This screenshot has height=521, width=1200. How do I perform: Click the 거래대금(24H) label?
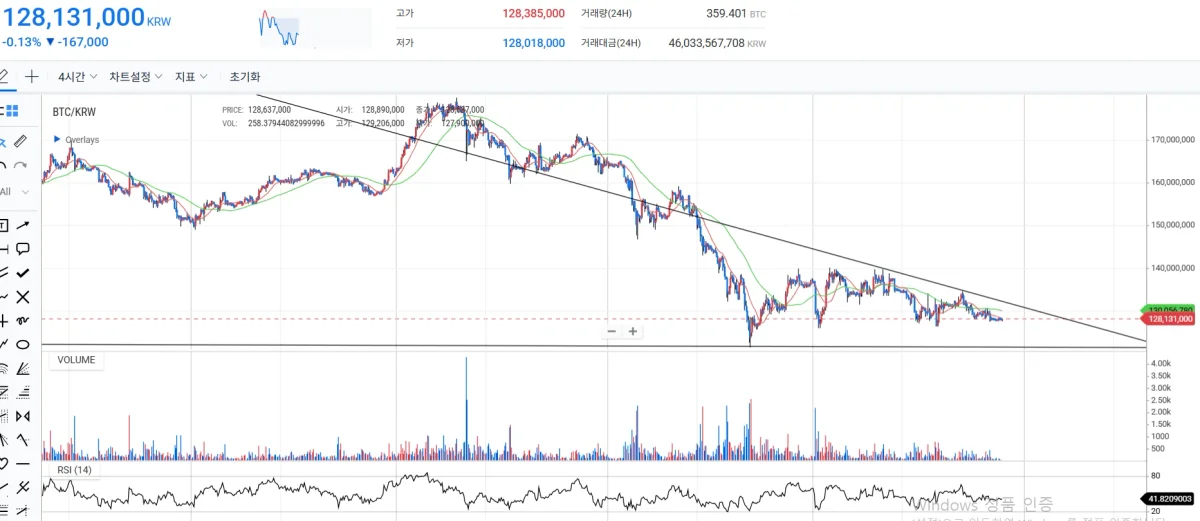(611, 43)
